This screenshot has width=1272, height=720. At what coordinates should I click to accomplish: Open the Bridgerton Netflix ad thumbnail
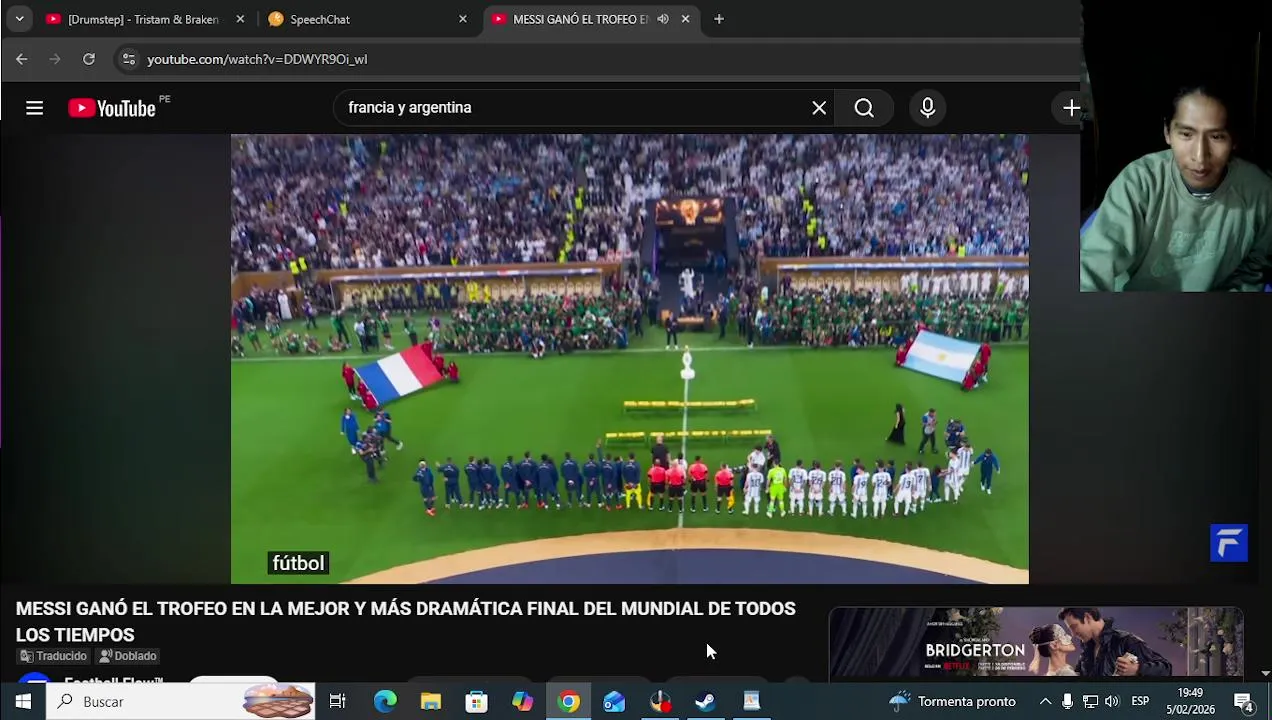[1035, 643]
